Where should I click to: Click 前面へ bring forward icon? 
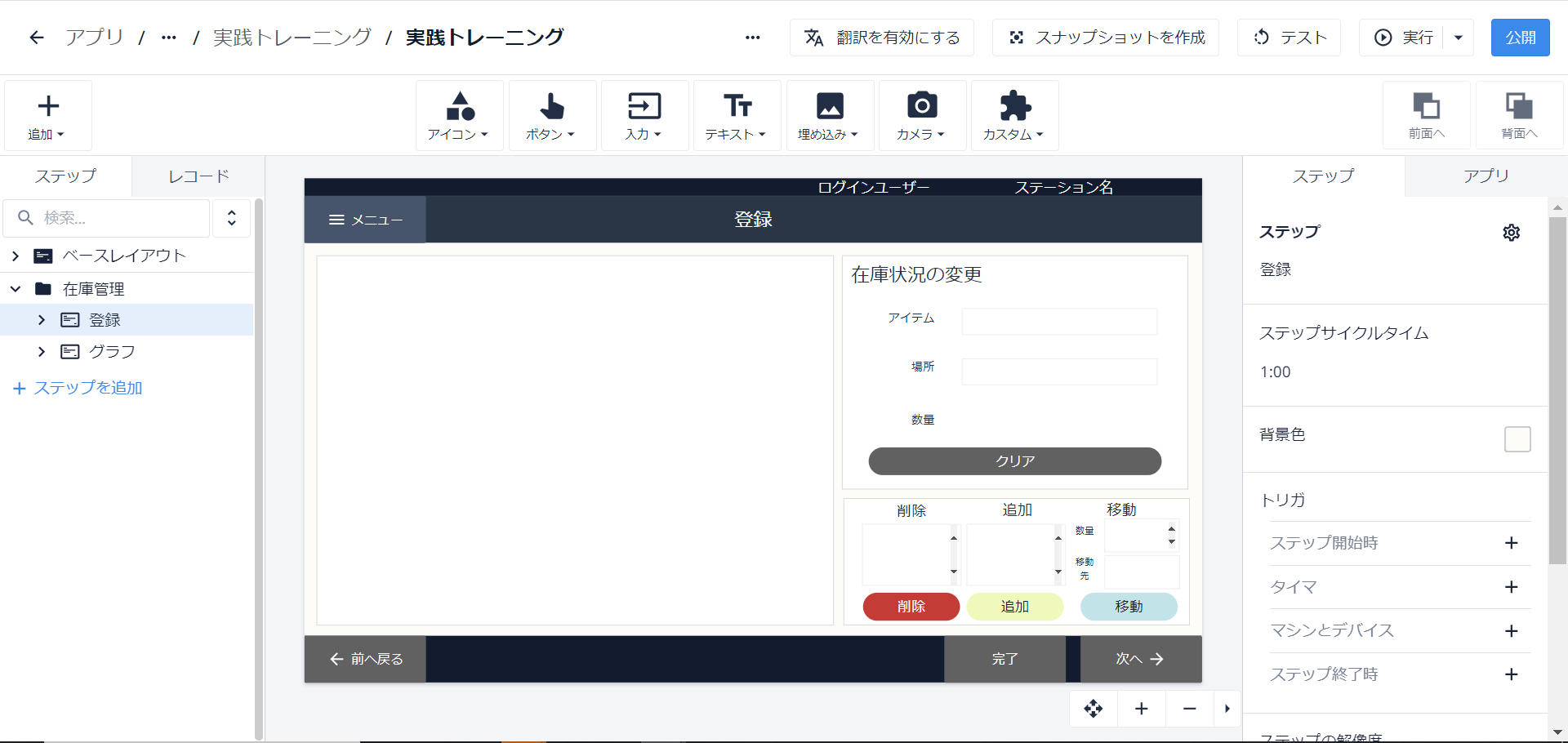(1427, 116)
